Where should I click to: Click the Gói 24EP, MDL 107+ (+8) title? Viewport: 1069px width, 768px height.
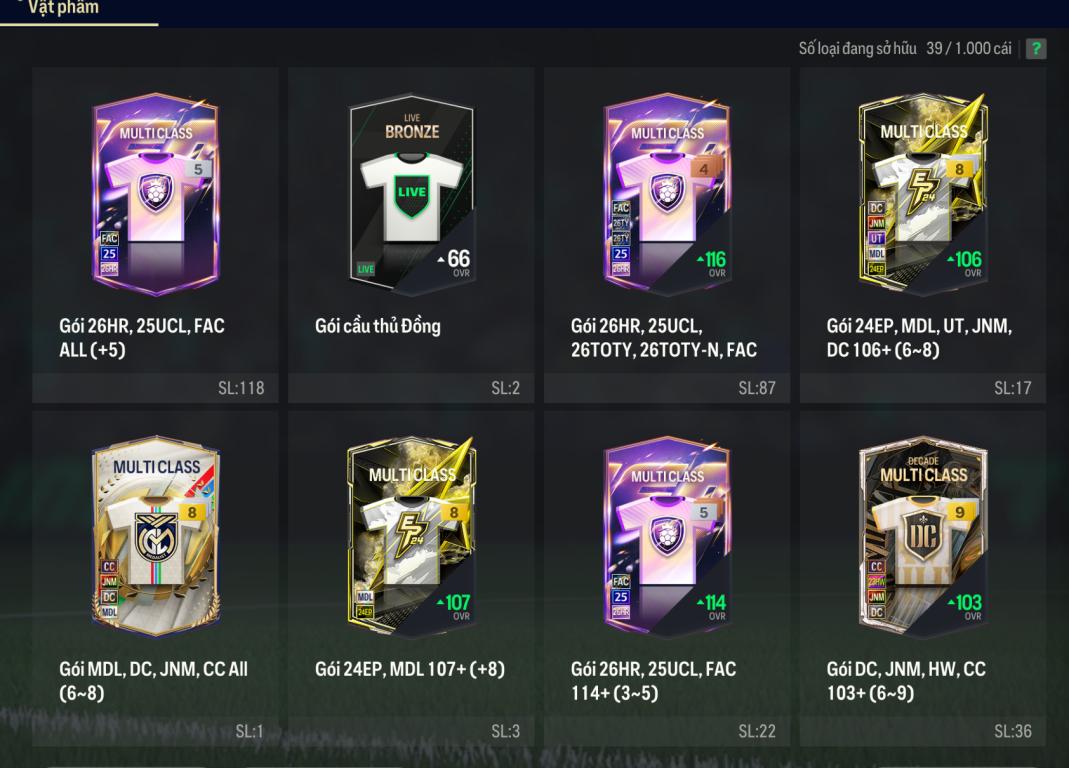pyautogui.click(x=410, y=669)
